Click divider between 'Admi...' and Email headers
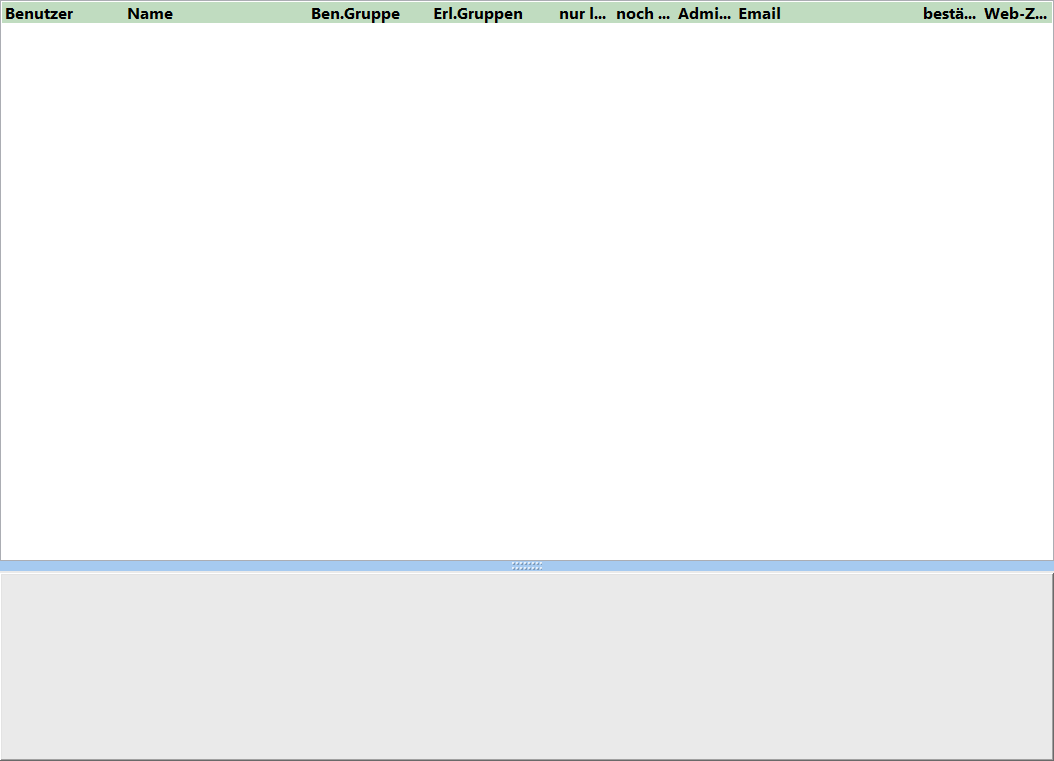This screenshot has height=761, width=1054. pyautogui.click(x=735, y=14)
